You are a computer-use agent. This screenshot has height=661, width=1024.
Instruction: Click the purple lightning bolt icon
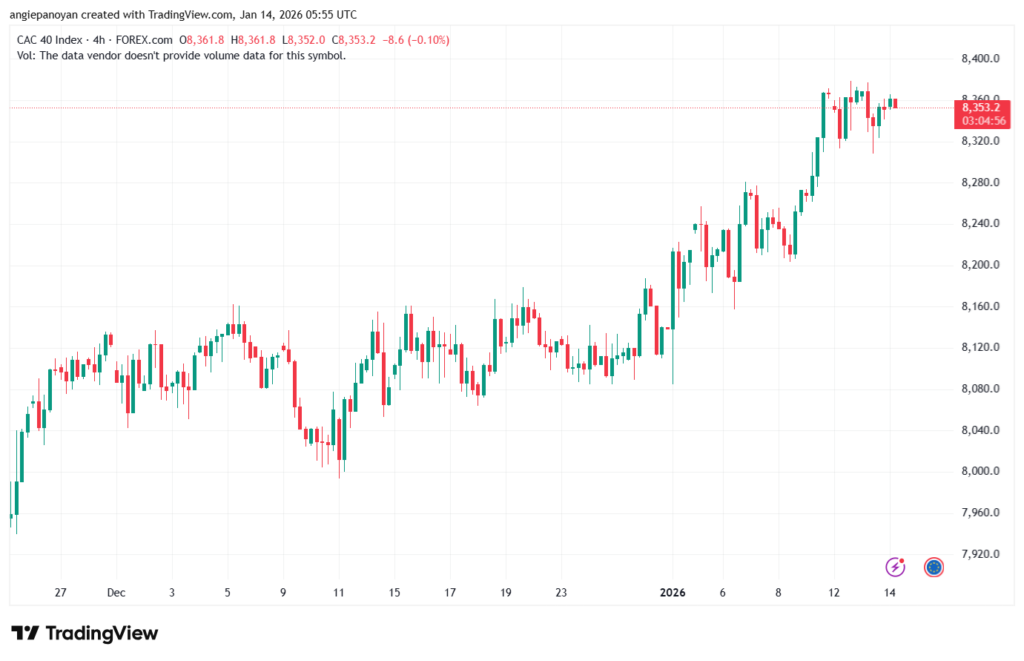[x=895, y=567]
